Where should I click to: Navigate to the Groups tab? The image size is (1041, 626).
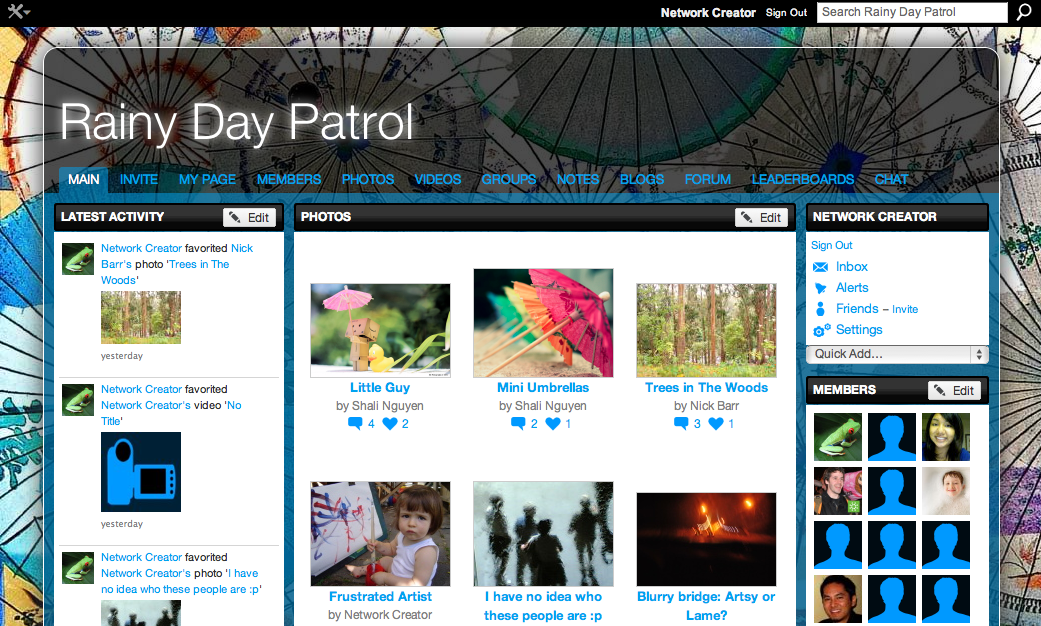(509, 179)
